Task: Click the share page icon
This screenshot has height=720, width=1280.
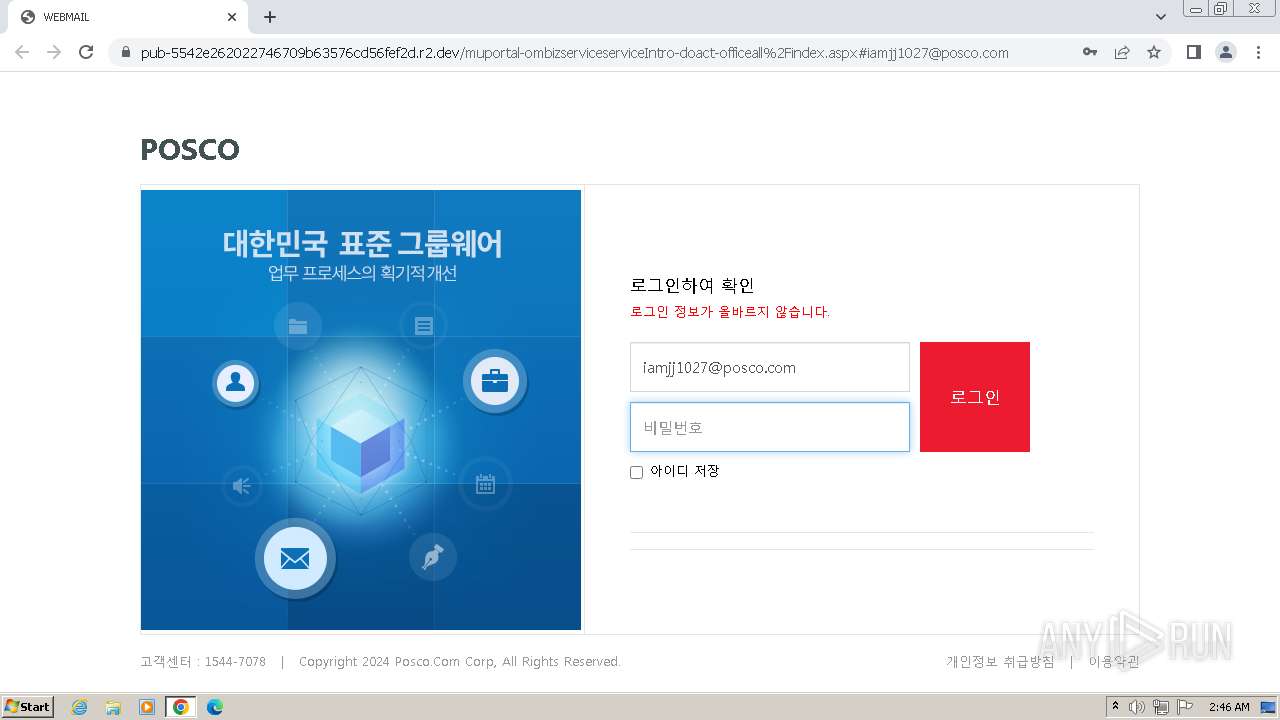Action: pyautogui.click(x=1122, y=52)
